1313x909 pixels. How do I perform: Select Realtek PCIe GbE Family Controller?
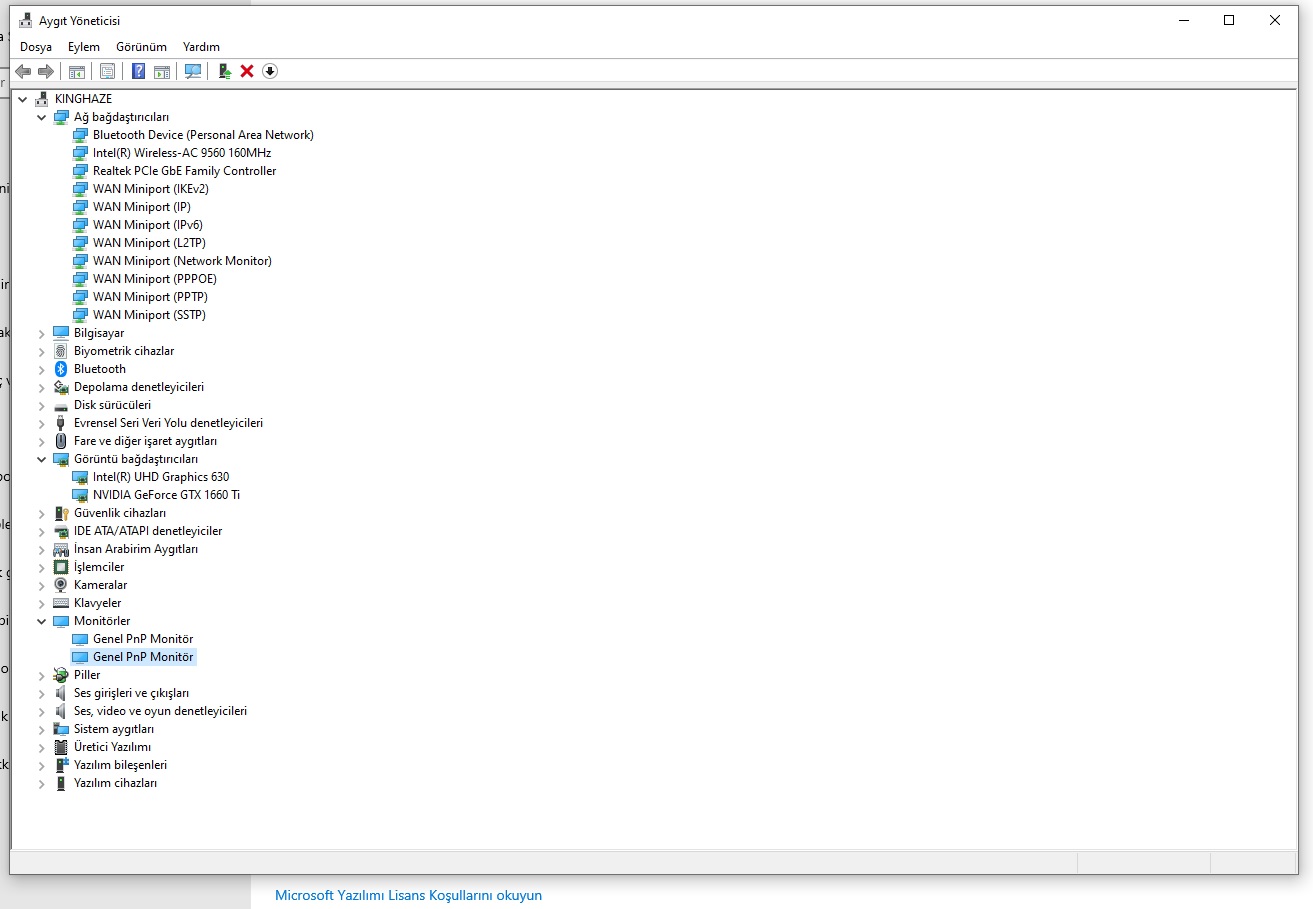click(x=184, y=171)
